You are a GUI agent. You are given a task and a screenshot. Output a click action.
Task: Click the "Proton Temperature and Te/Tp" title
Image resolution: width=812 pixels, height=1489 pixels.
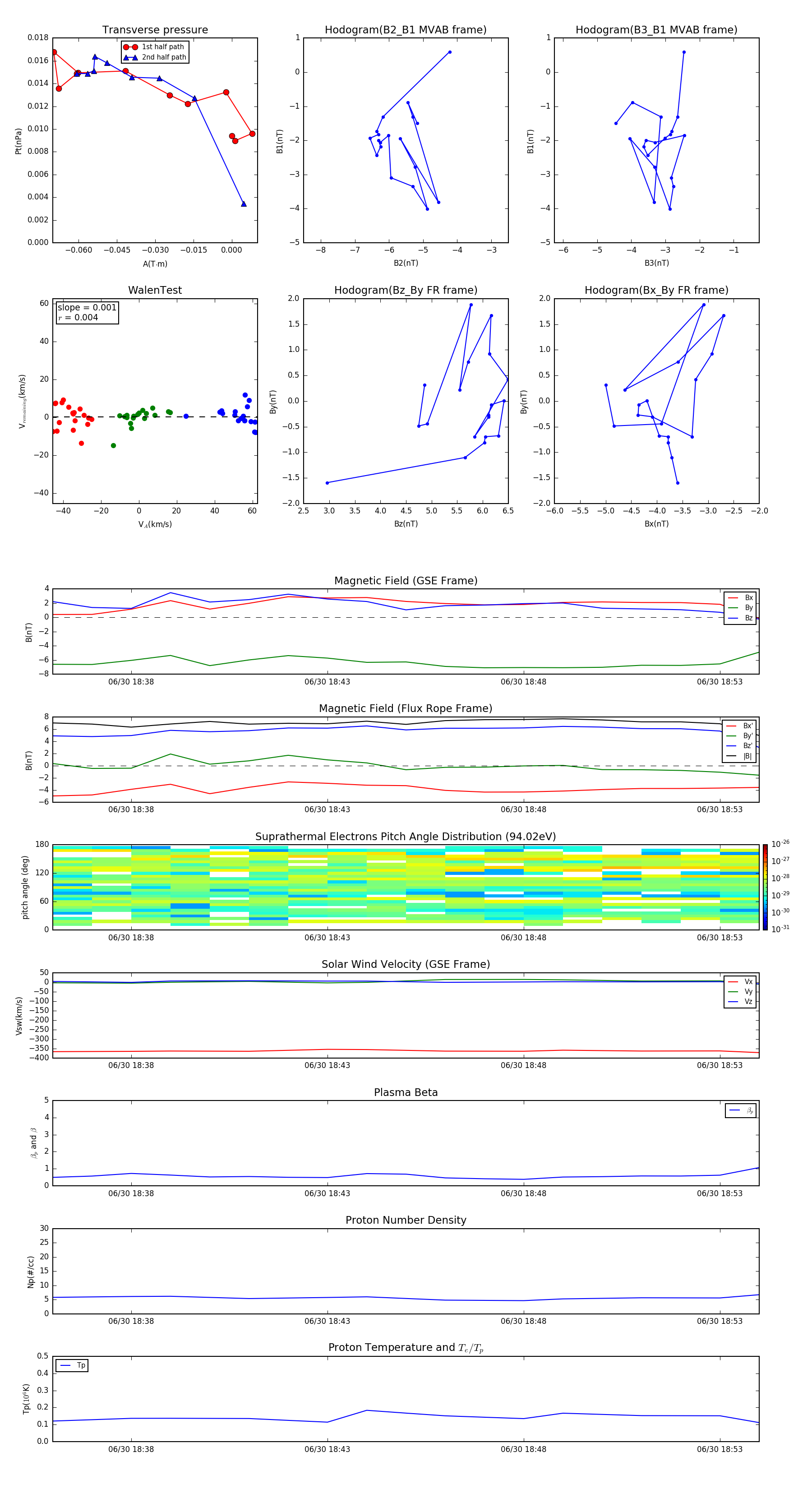pos(406,1348)
